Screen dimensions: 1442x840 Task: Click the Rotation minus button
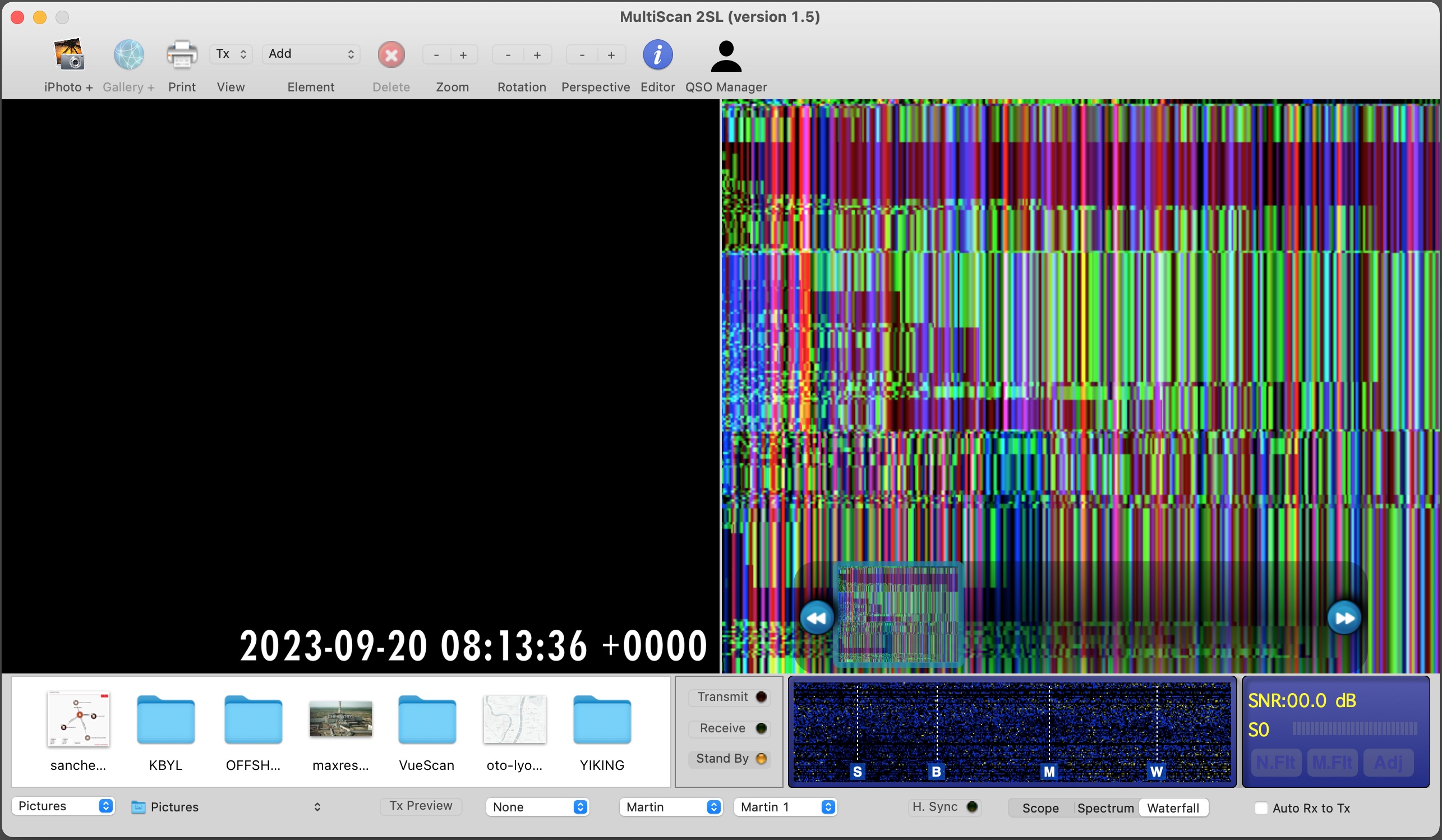click(508, 55)
